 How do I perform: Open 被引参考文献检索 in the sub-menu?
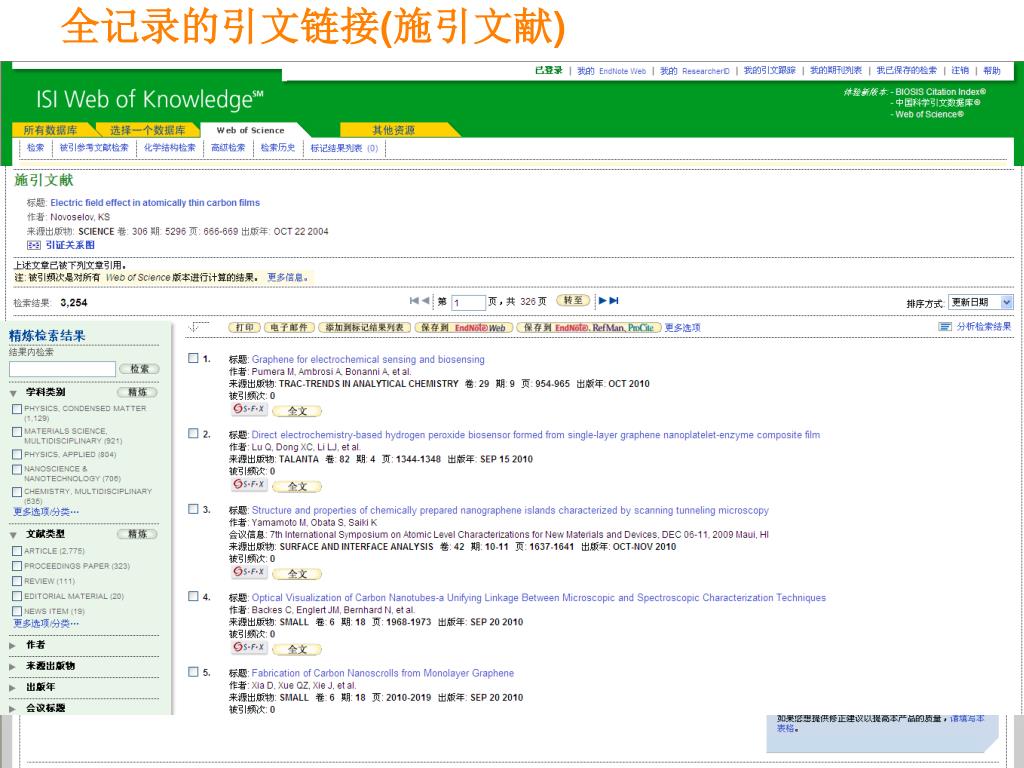pos(94,148)
